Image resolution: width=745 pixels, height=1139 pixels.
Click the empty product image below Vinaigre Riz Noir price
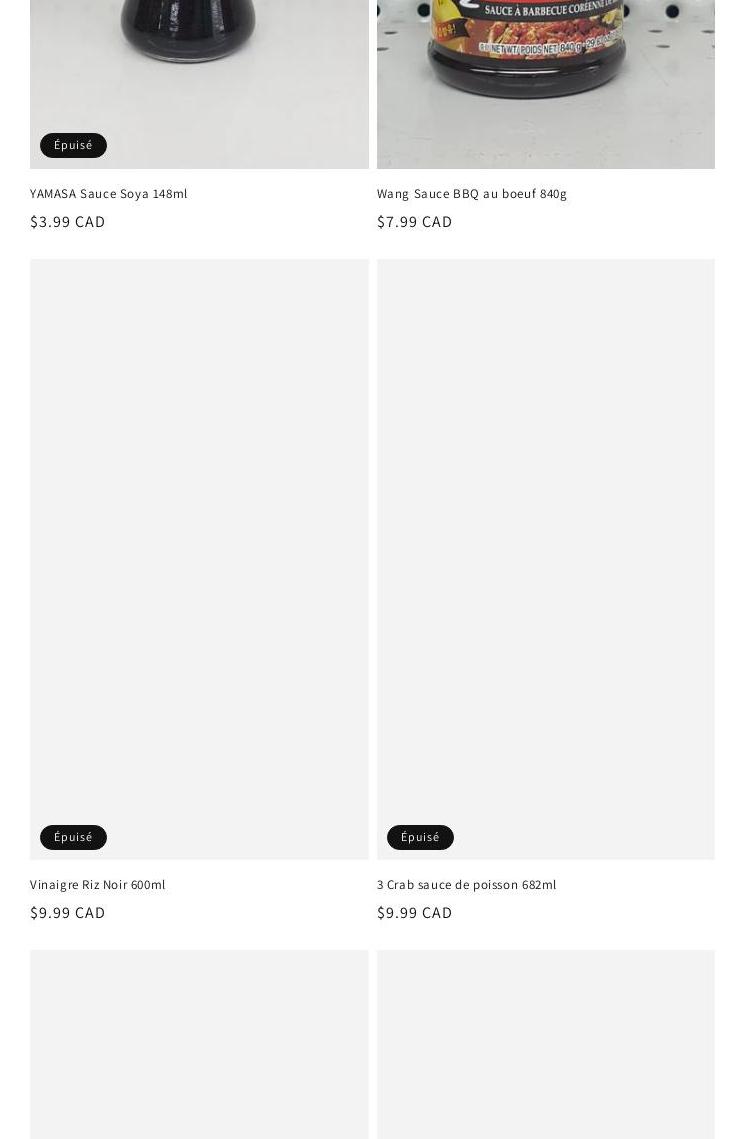tap(199, 1045)
